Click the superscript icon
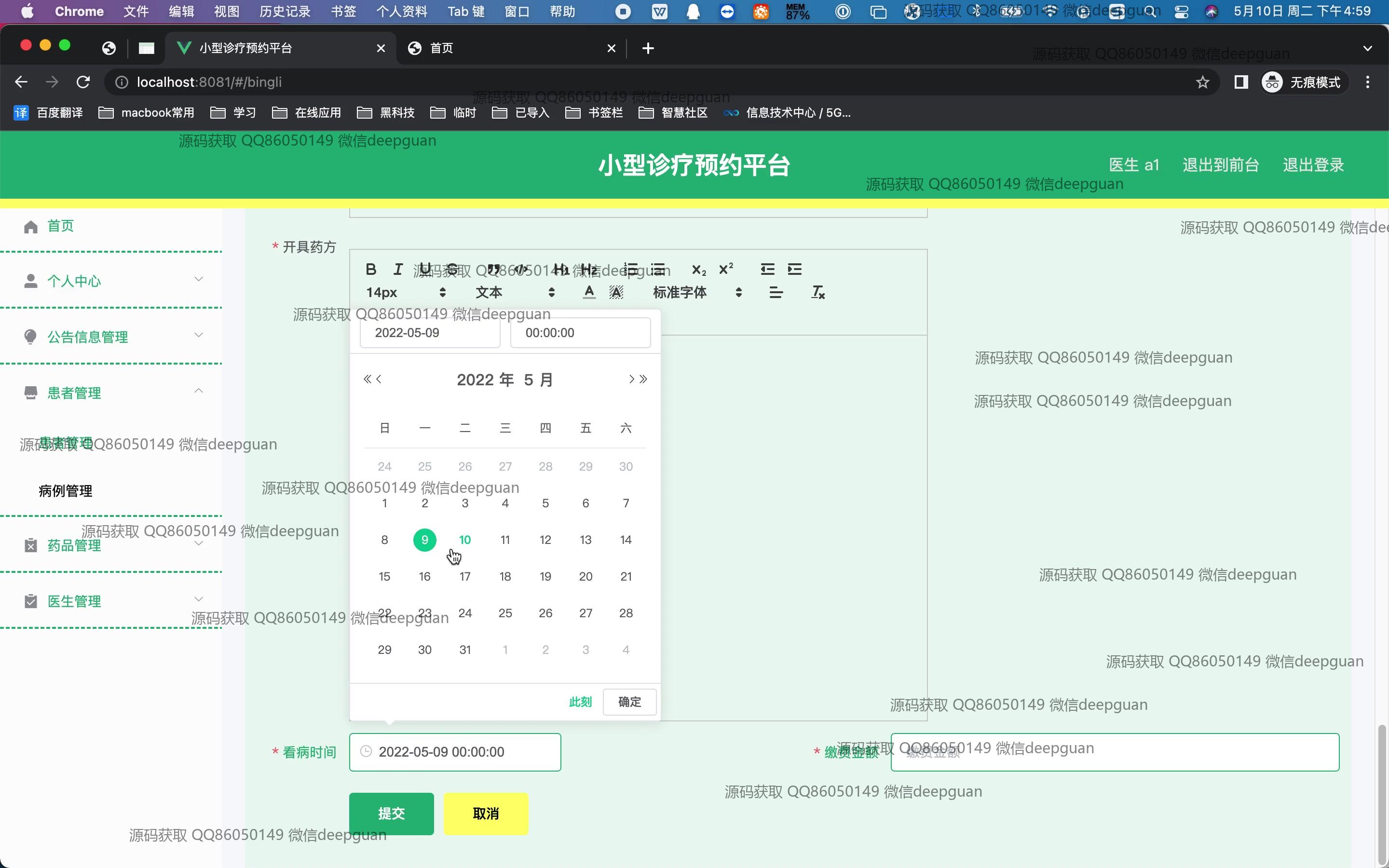This screenshot has width=1389, height=868. (726, 269)
